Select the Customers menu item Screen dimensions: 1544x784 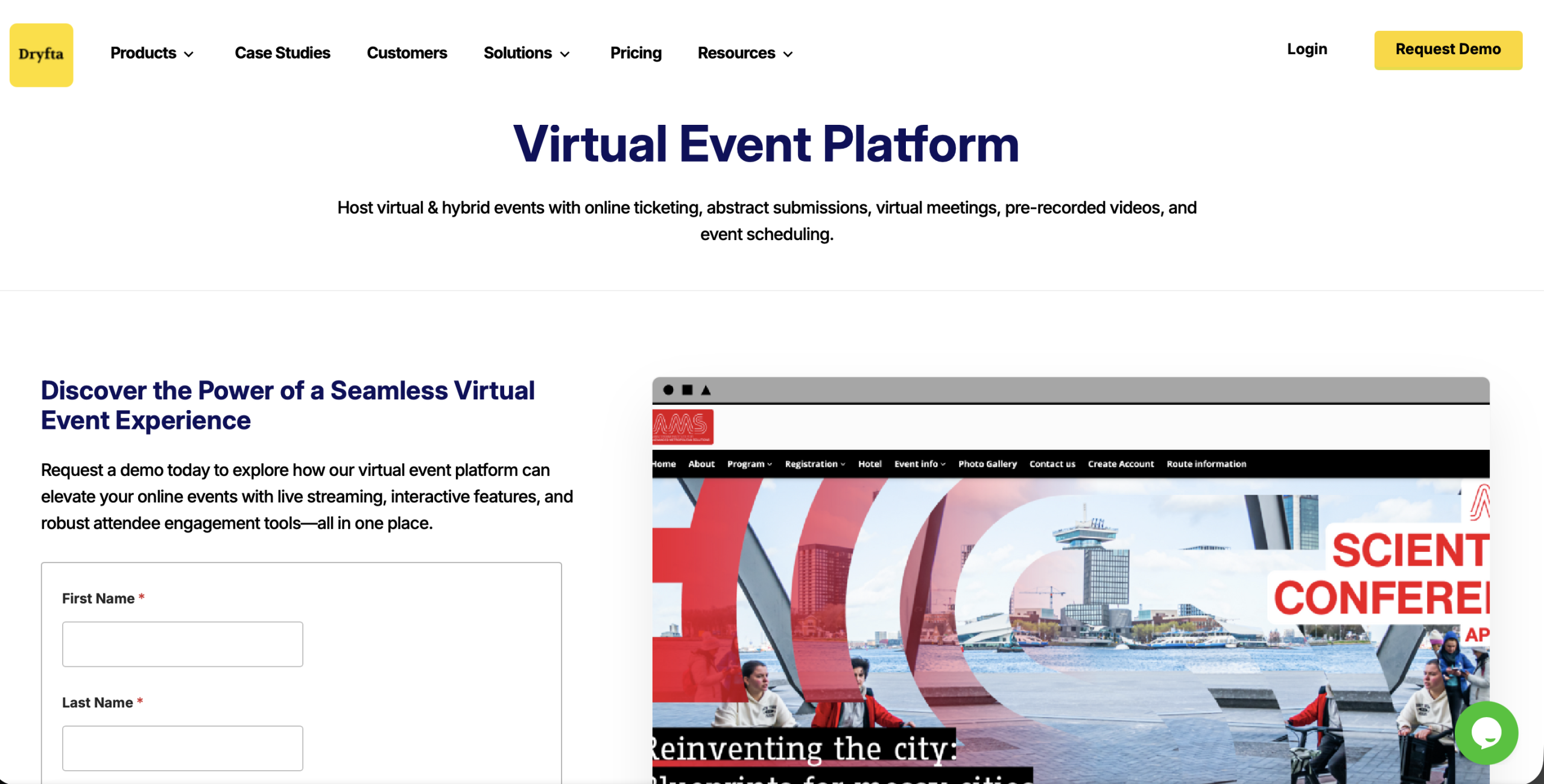[x=407, y=53]
